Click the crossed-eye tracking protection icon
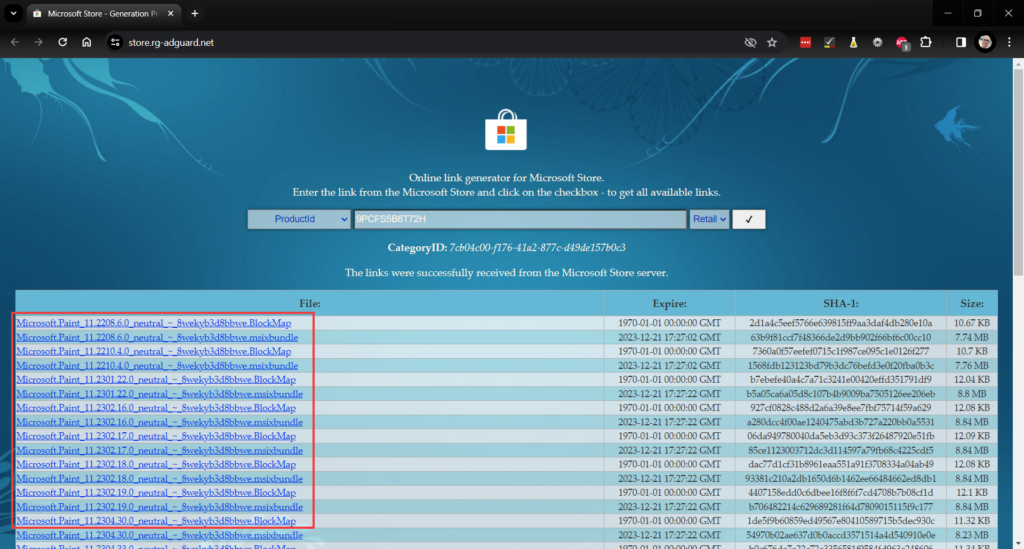Screen dimensions: 1024x549 pyautogui.click(x=750, y=42)
